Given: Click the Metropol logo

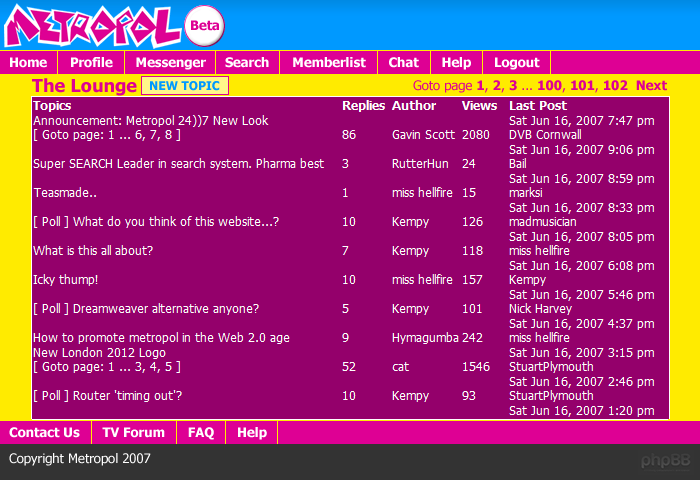Looking at the screenshot, I should tap(92, 26).
